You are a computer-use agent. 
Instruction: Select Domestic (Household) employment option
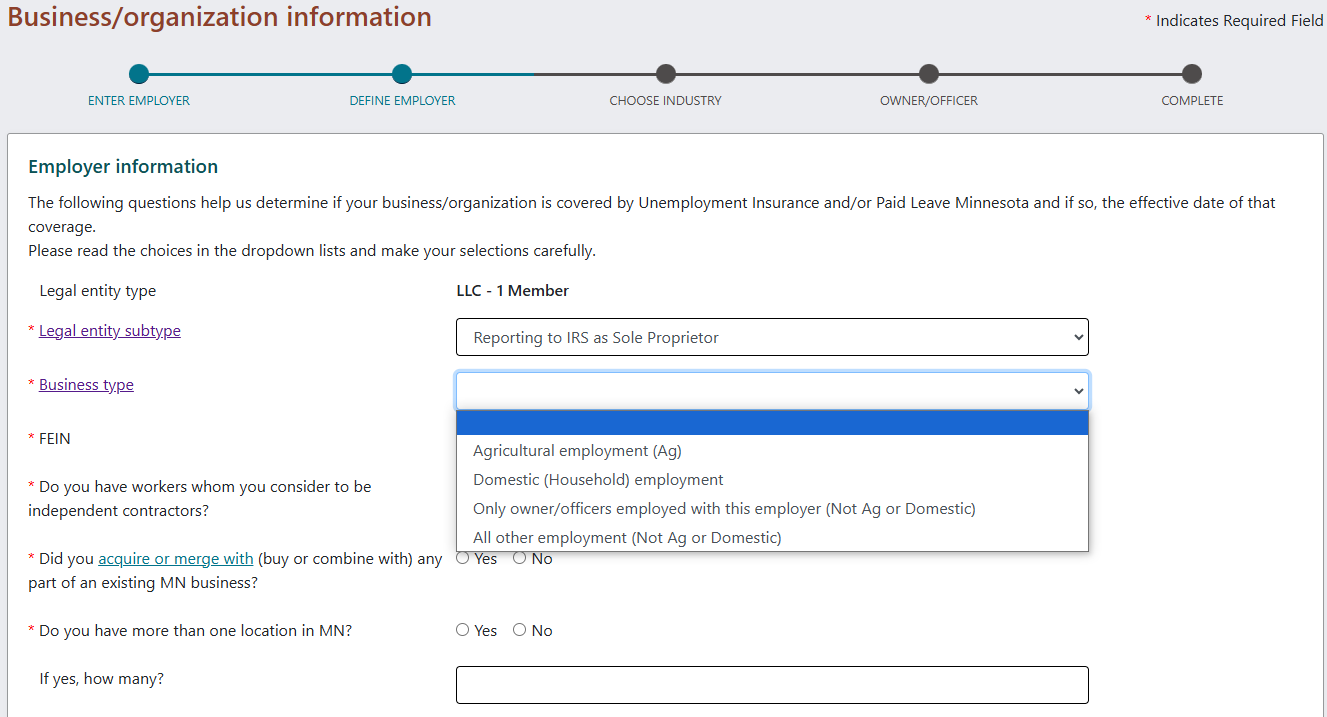click(599, 480)
